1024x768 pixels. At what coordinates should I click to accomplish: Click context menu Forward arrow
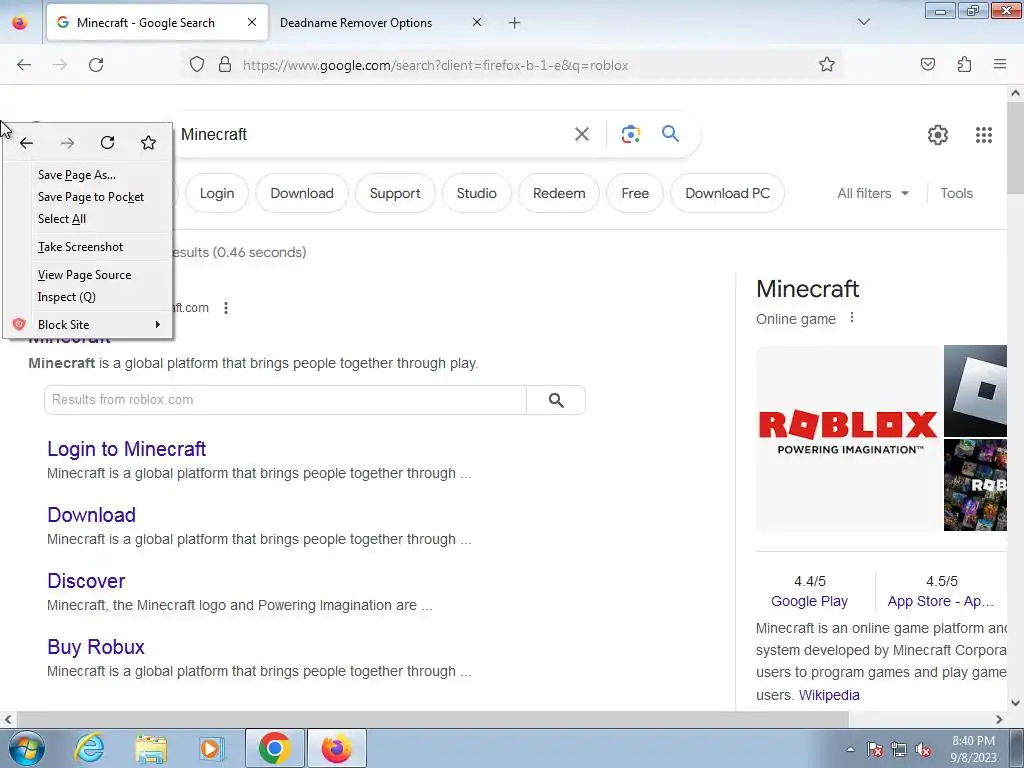click(x=67, y=143)
